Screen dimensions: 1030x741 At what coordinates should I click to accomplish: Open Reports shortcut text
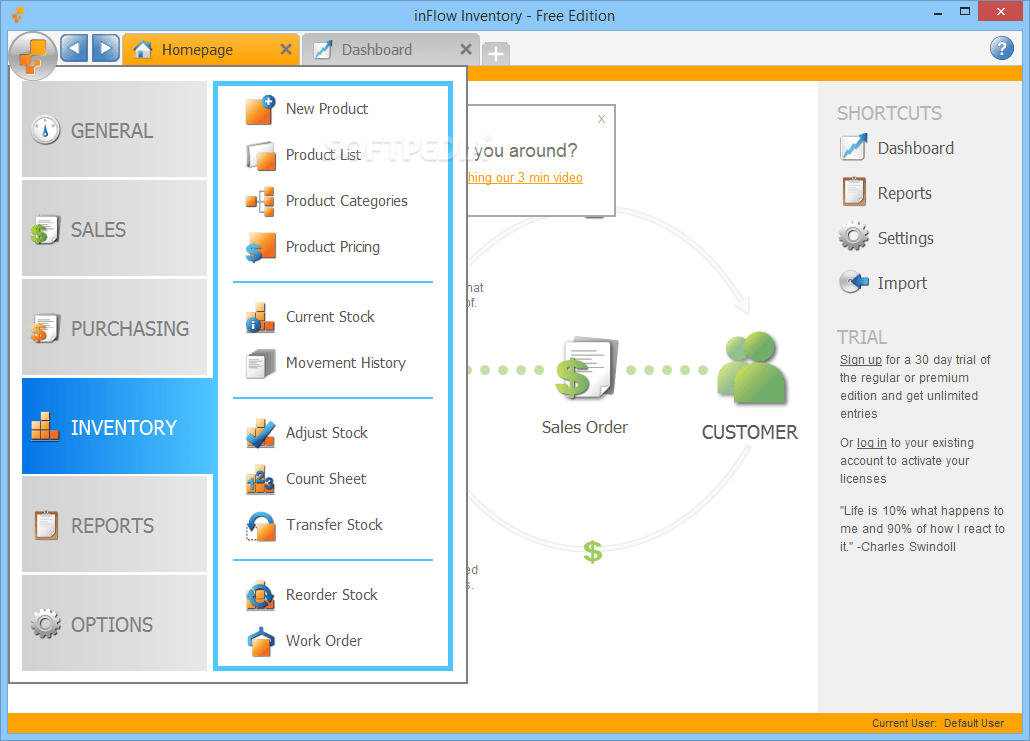coord(905,193)
